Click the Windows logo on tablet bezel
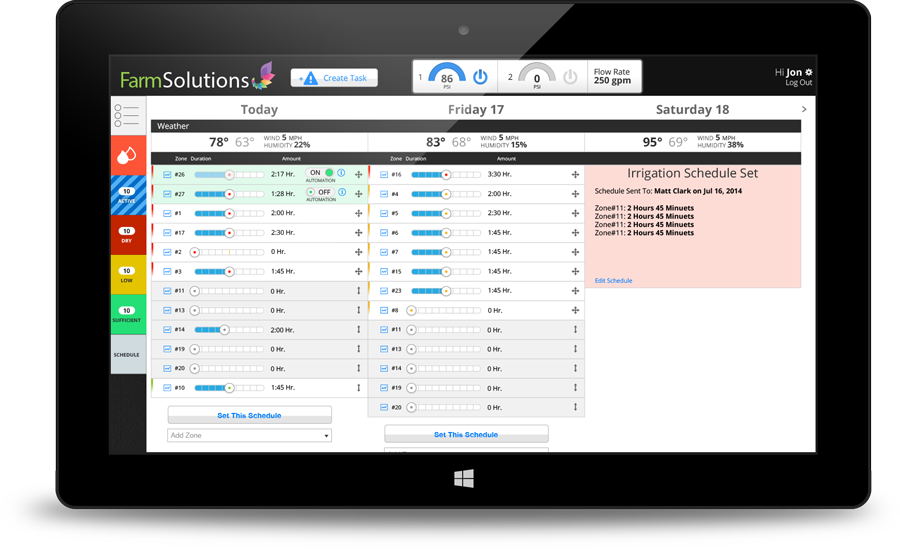This screenshot has height=549, width=900. coord(464,480)
